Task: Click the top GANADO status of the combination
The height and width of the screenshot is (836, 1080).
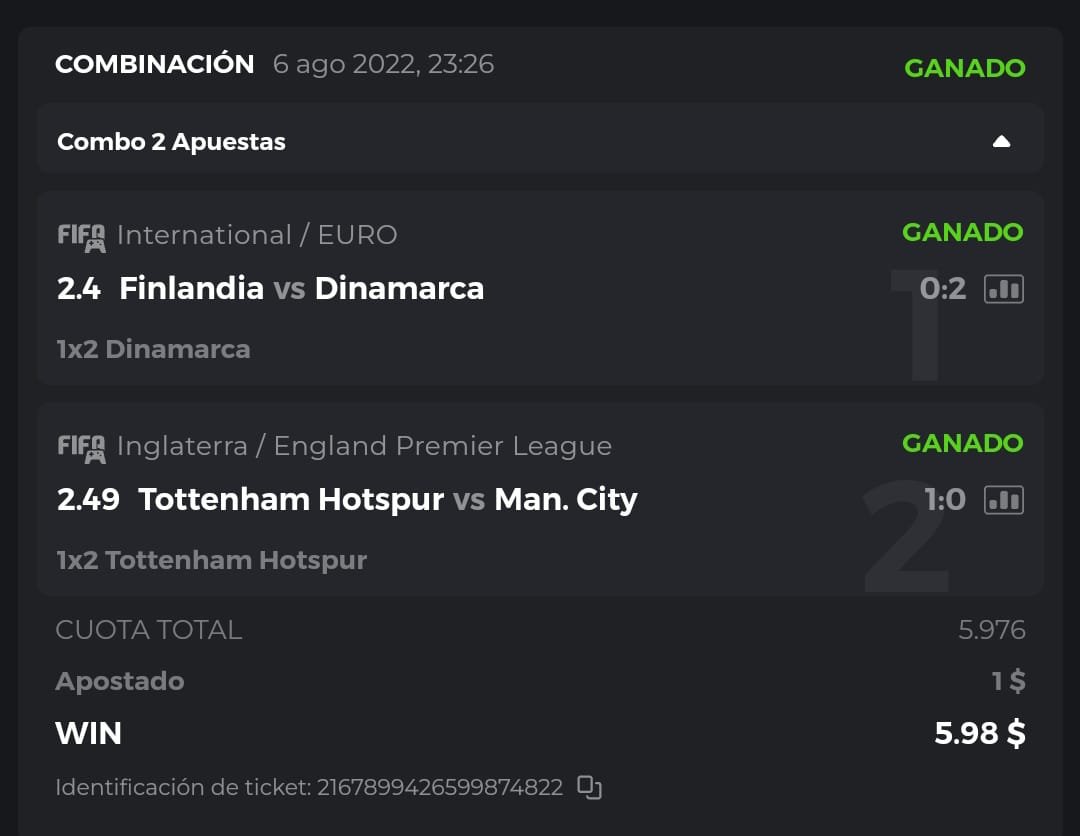Action: coord(964,68)
